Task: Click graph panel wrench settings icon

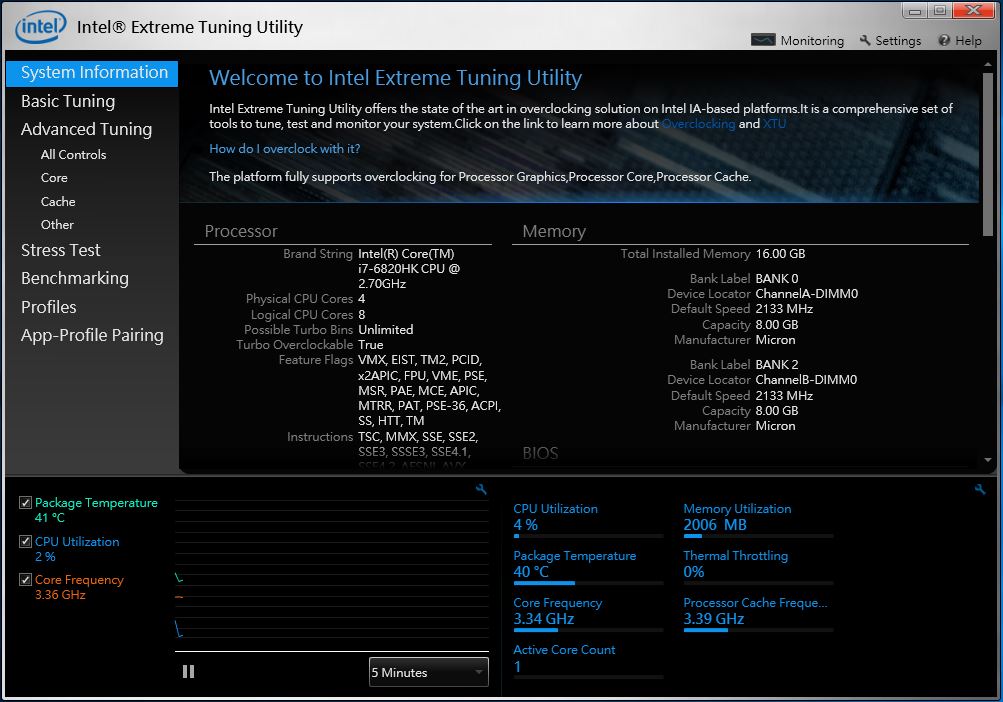Action: click(x=481, y=490)
